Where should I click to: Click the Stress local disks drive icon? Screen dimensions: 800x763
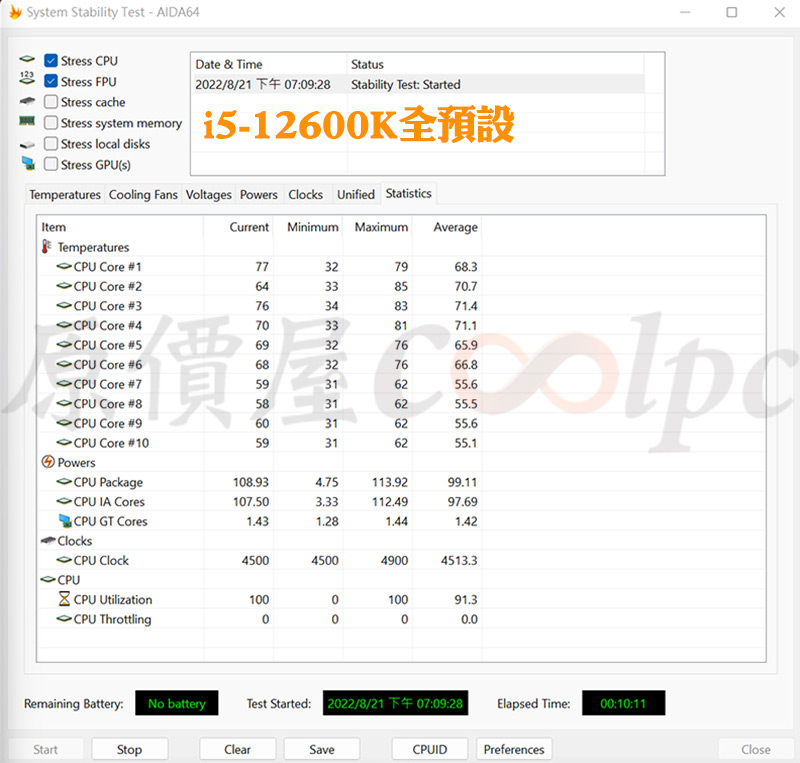(x=27, y=145)
